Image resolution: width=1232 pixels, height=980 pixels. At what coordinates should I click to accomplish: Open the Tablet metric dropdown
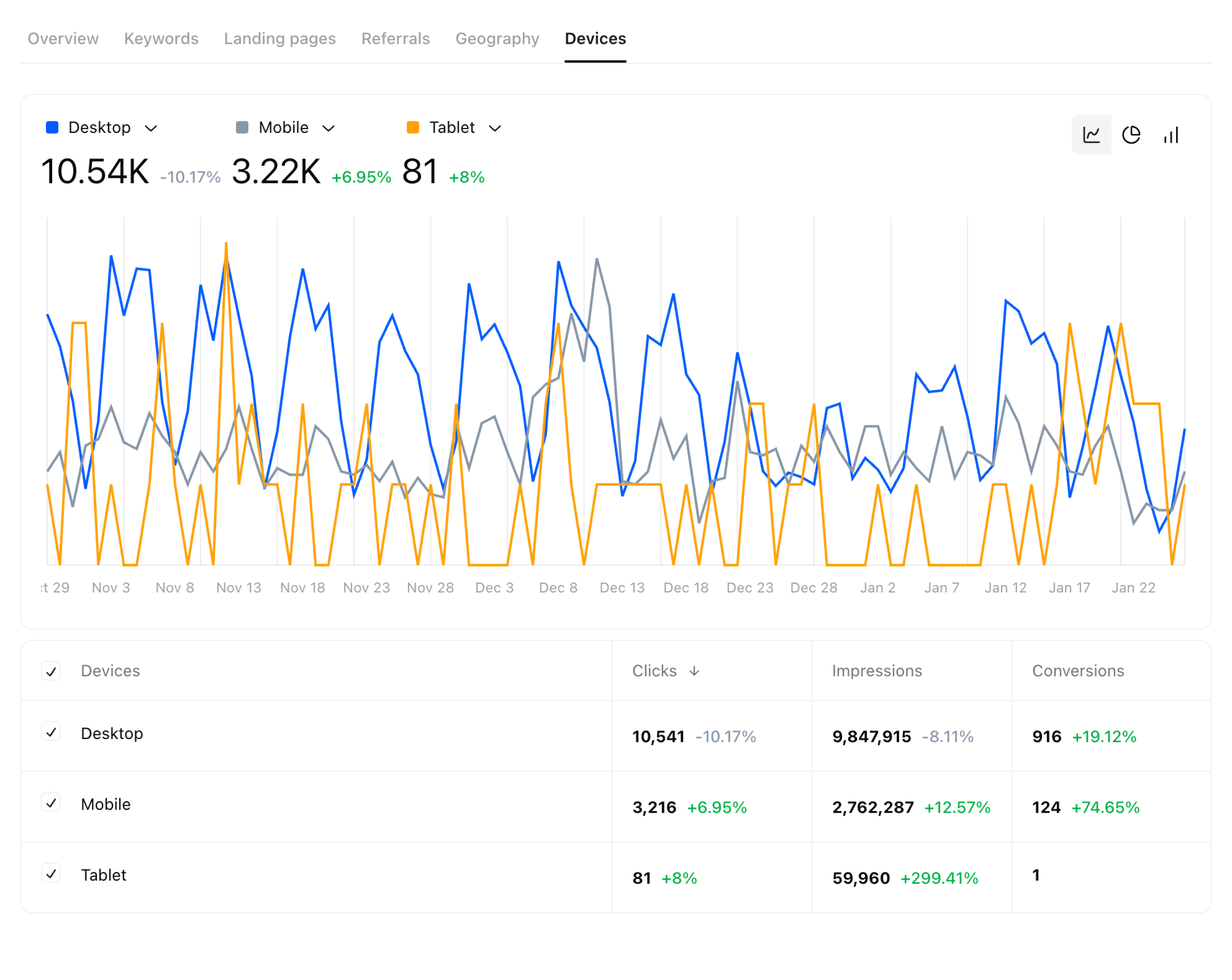coord(496,128)
